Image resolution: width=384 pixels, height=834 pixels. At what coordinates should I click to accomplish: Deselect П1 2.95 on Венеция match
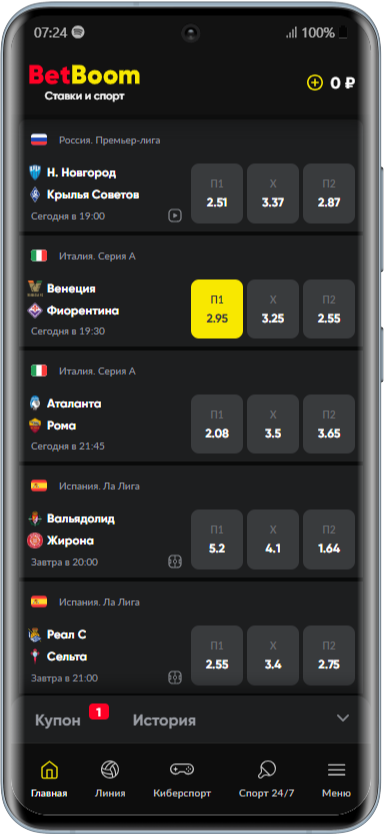(x=217, y=309)
